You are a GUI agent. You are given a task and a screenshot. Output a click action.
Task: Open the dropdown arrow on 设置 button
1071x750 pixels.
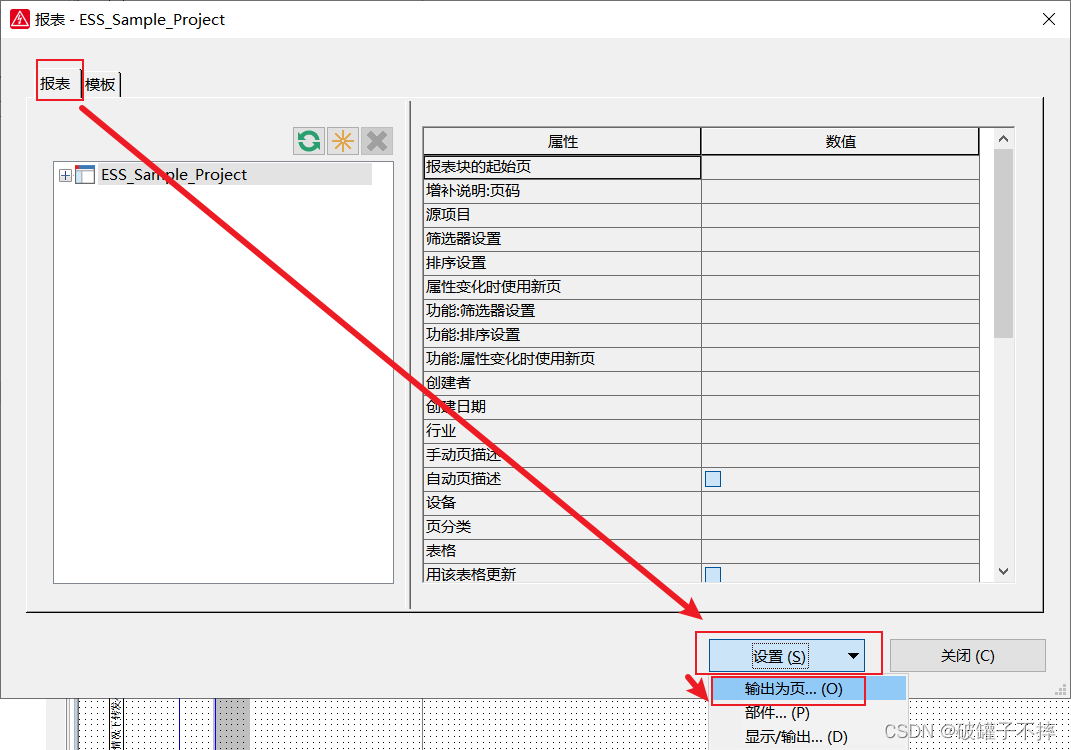coord(853,656)
